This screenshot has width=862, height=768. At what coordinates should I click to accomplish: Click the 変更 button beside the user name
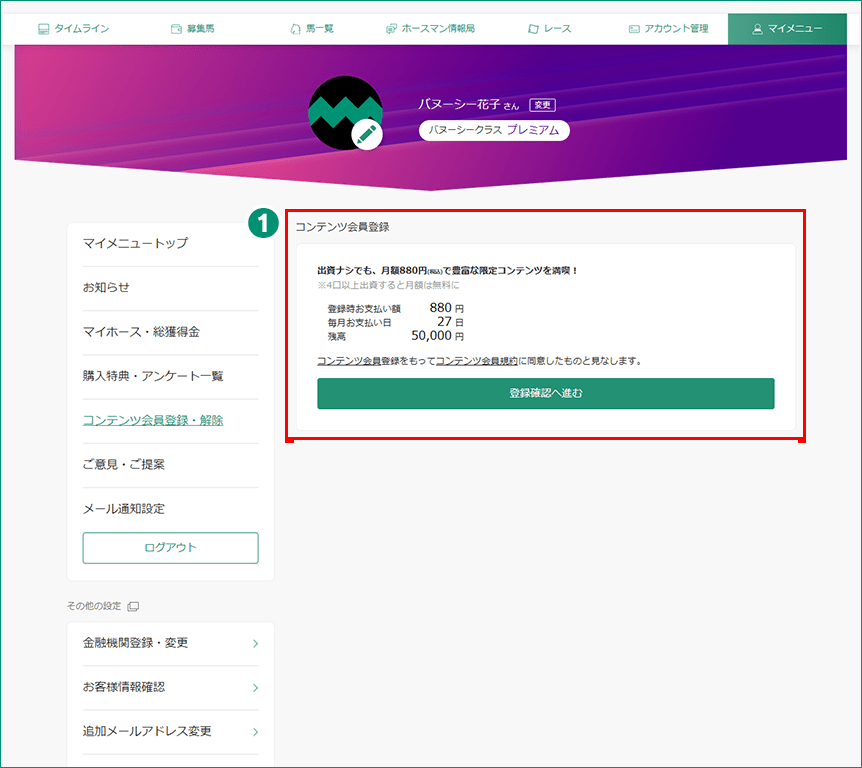tap(543, 105)
